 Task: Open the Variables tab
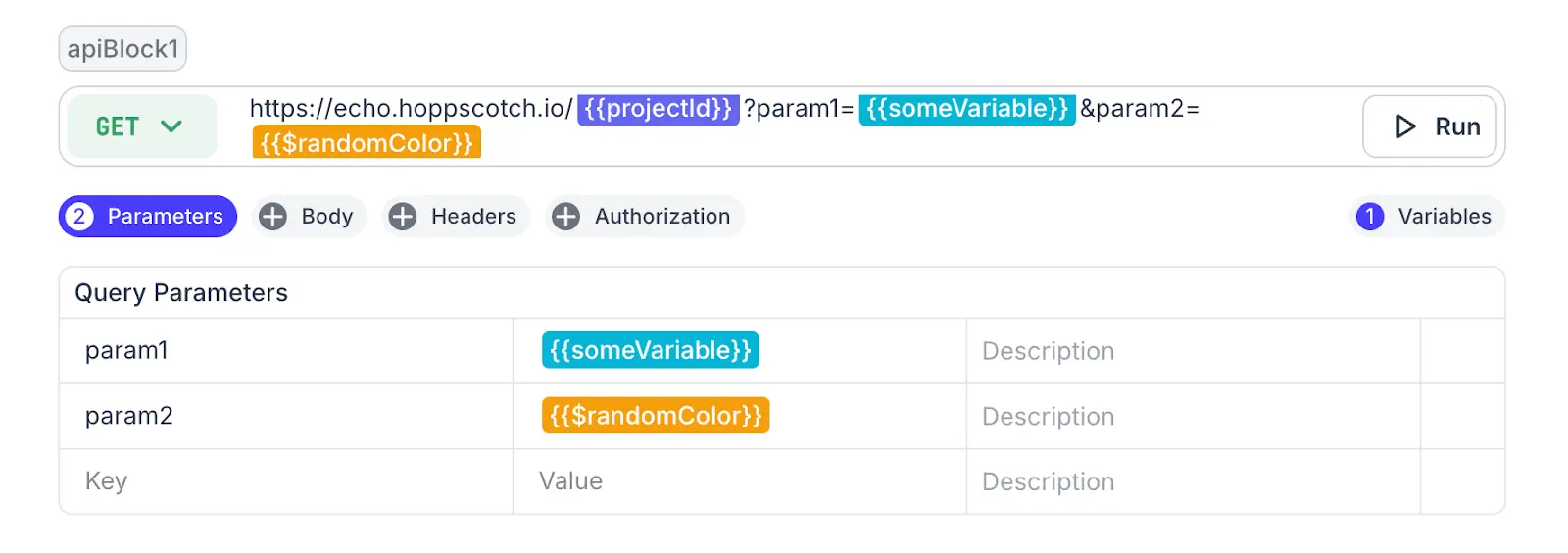pos(1444,217)
